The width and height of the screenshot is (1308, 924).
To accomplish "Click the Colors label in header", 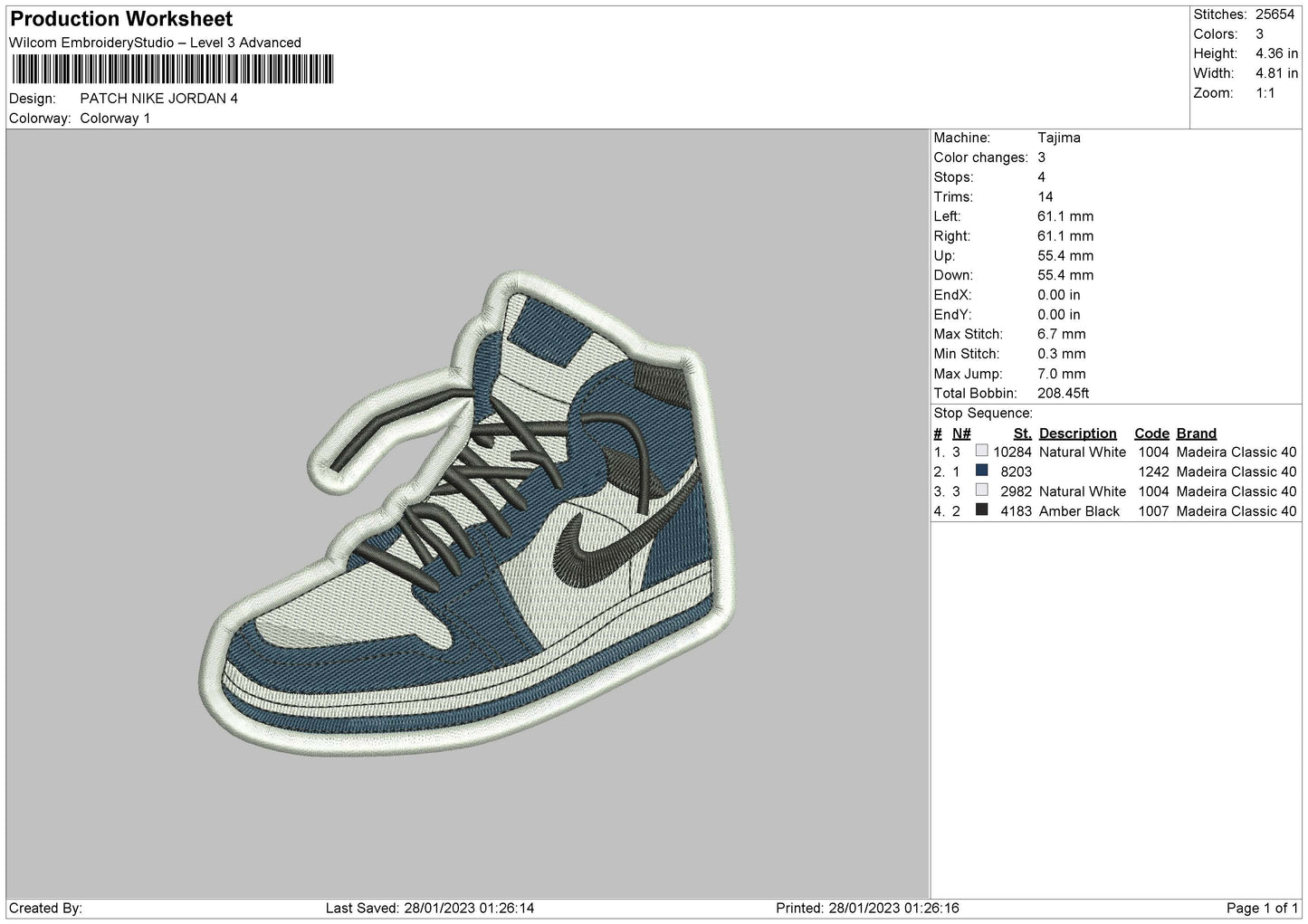I will point(1216,34).
